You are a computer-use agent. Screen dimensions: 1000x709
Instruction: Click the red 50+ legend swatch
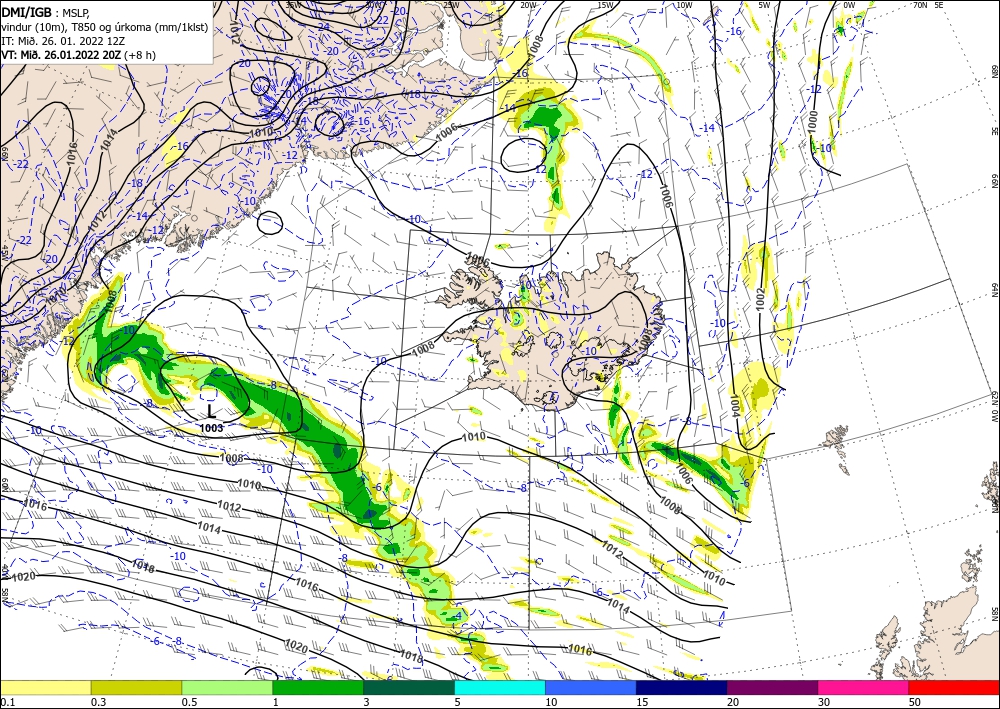click(x=954, y=688)
